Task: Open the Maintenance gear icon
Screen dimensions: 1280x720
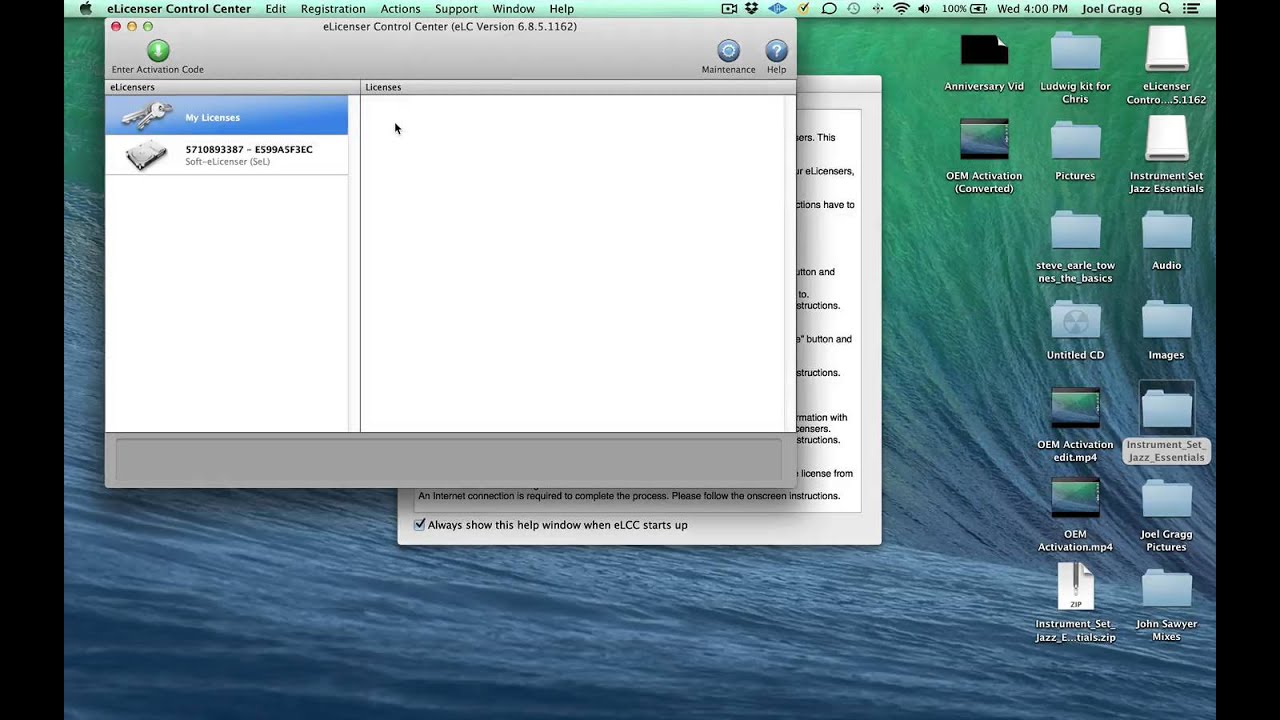Action: pyautogui.click(x=729, y=51)
